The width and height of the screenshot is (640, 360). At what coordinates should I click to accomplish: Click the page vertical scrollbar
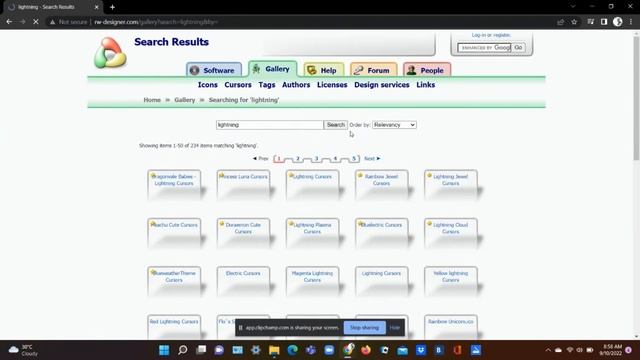click(636, 98)
